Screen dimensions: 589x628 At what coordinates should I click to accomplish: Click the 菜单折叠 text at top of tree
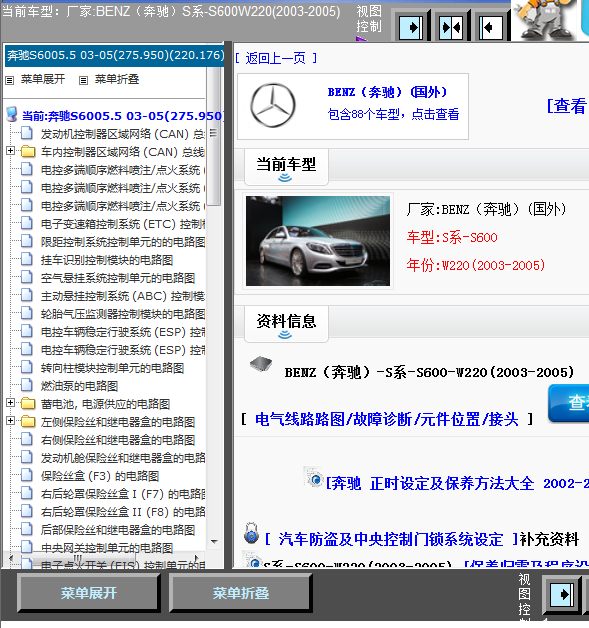117,79
